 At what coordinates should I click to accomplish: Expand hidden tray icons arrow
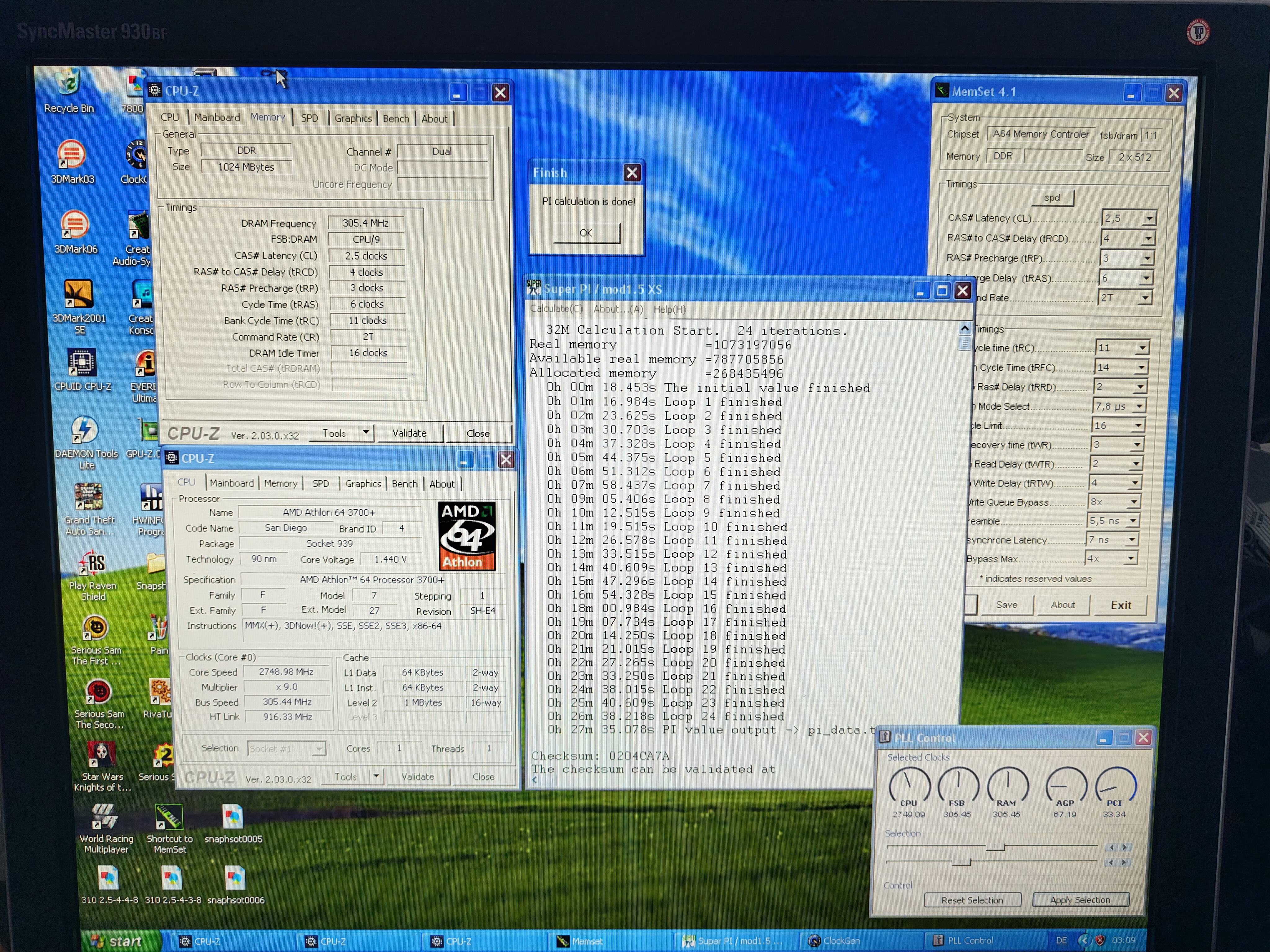click(1084, 940)
